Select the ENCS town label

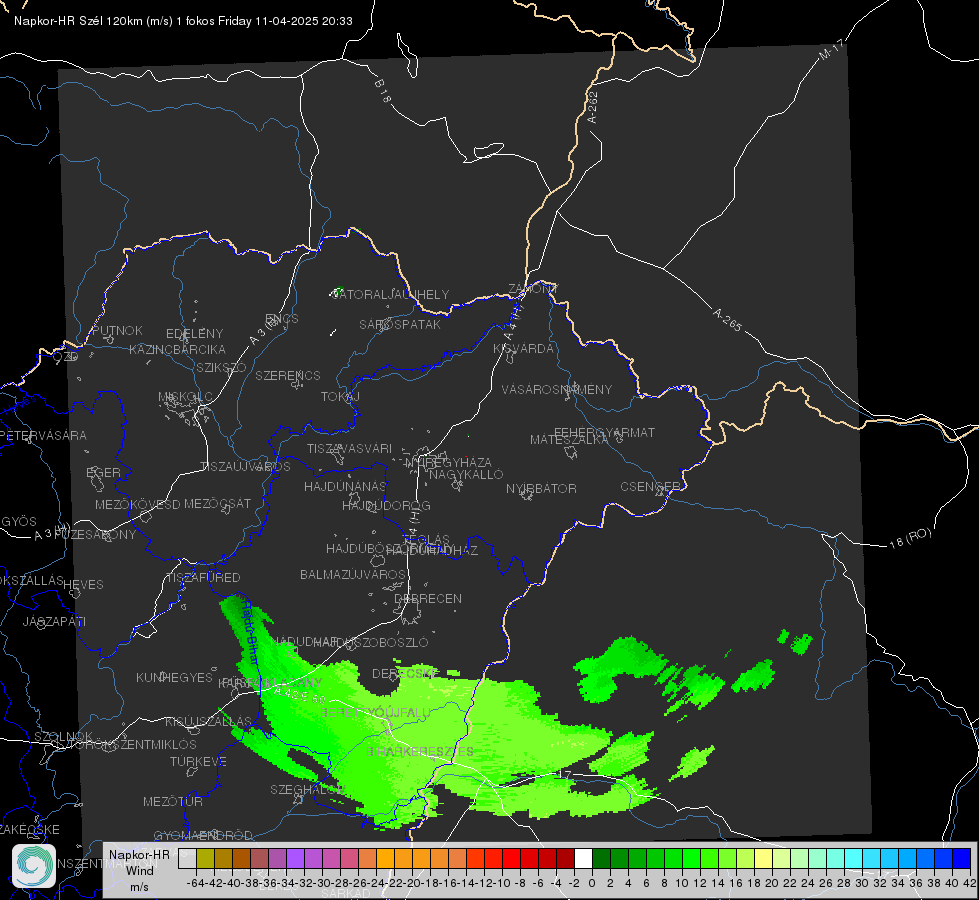(x=282, y=319)
